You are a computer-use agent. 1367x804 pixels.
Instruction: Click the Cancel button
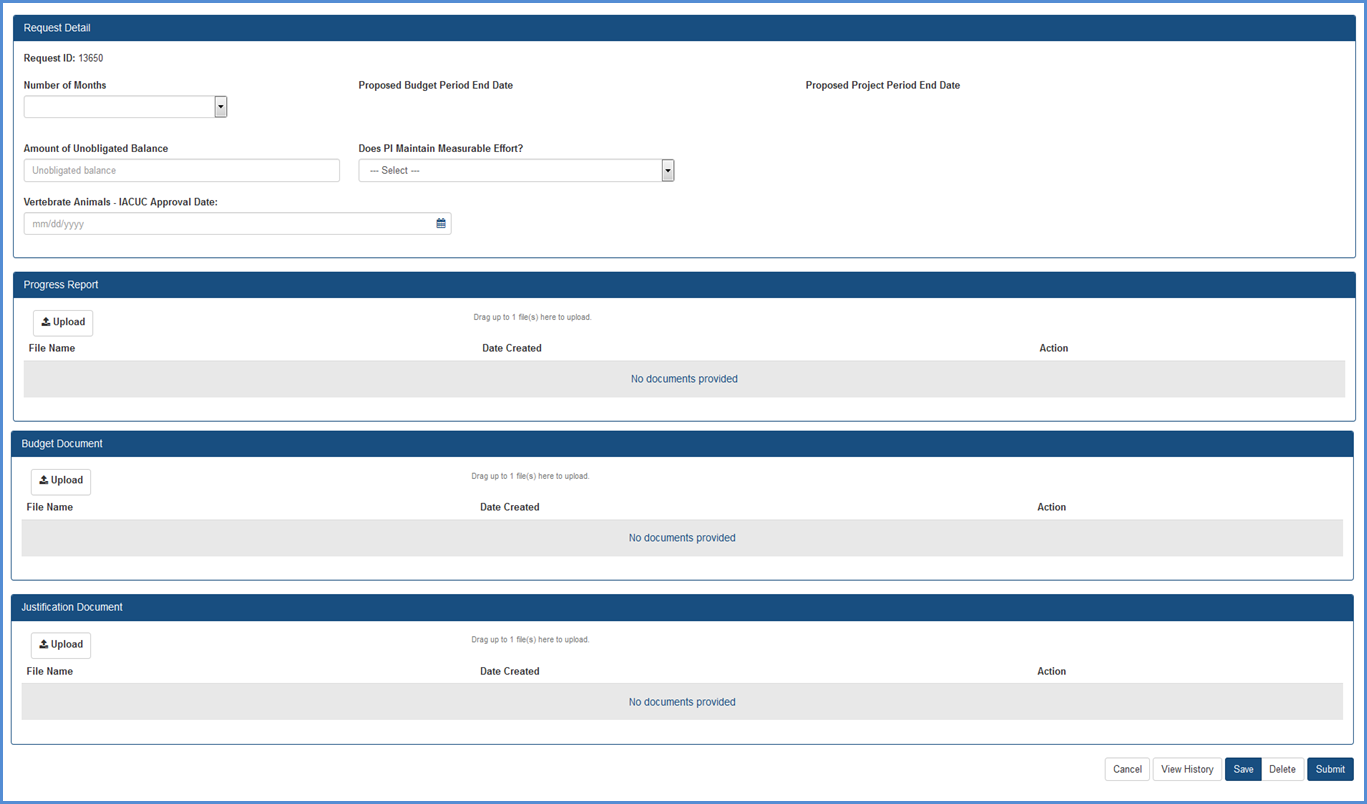(1127, 769)
